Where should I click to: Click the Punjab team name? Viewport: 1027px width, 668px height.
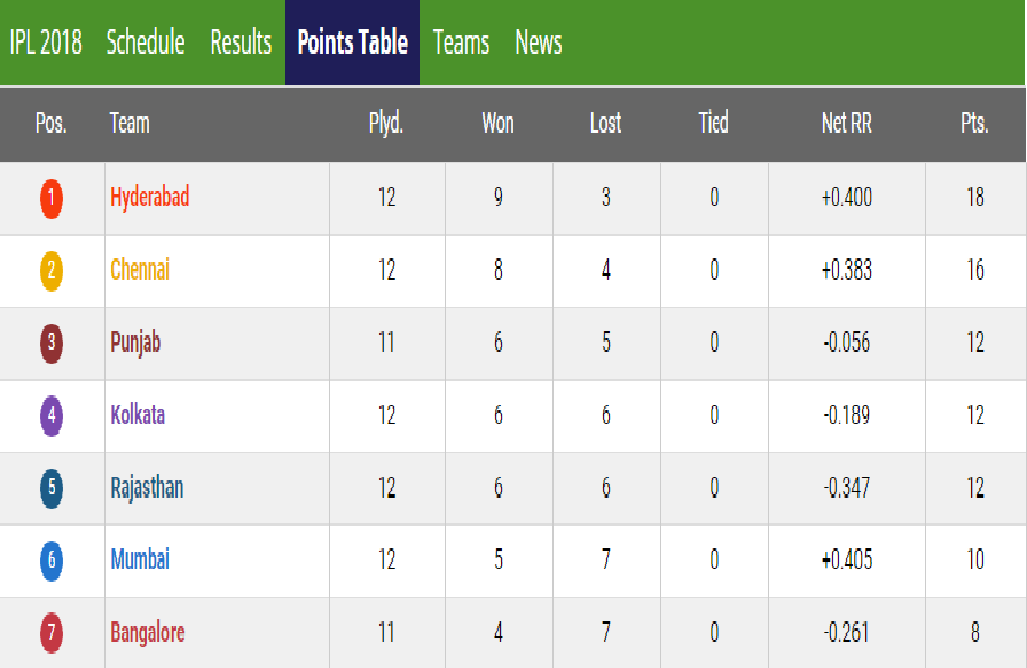135,343
